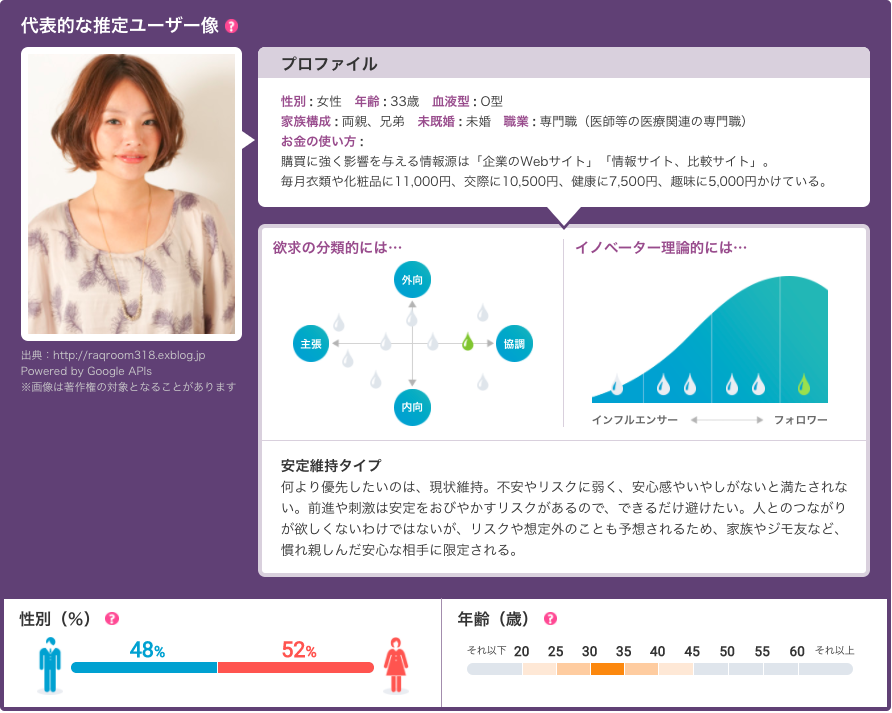Click 安定維持タイプ heading
Viewport: 892px width, 713px height.
331,465
